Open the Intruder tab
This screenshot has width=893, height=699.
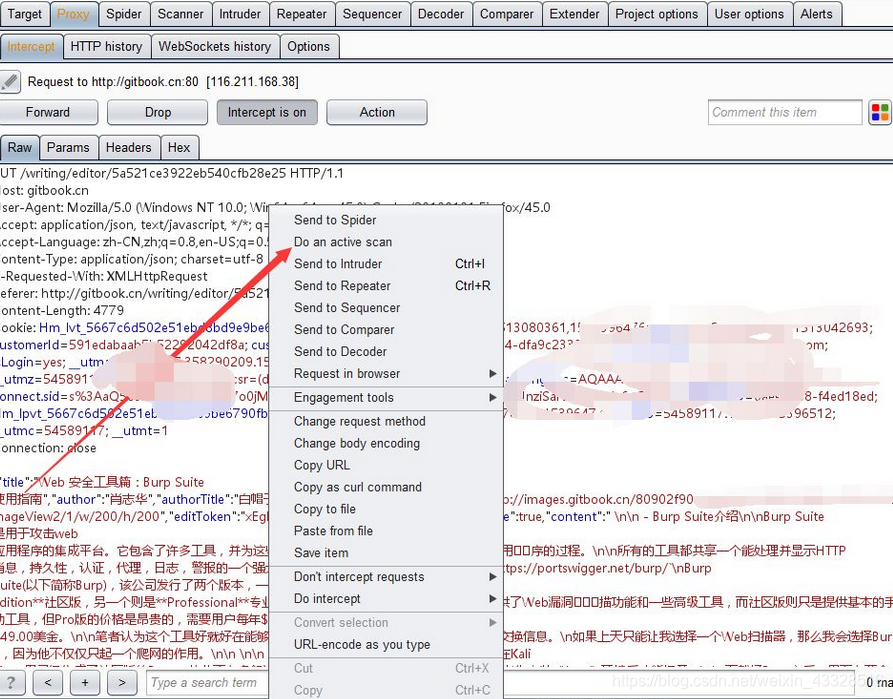tap(240, 14)
